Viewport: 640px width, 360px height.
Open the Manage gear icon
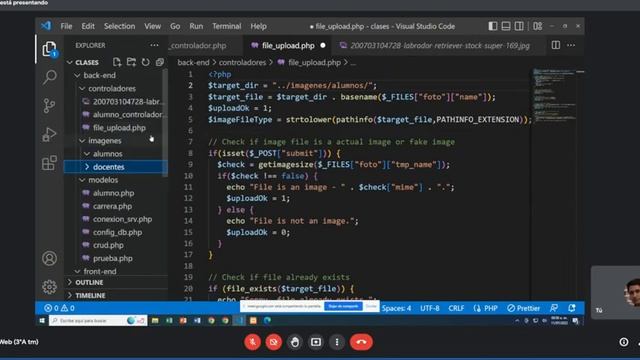coord(49,287)
